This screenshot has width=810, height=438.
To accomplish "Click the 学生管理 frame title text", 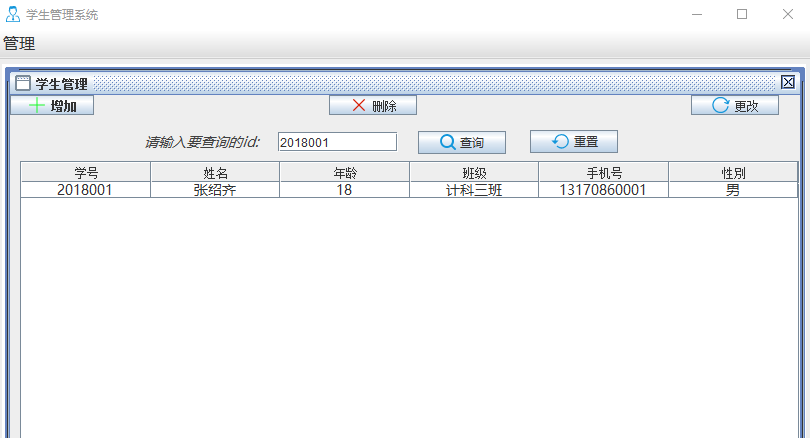I will (61, 84).
